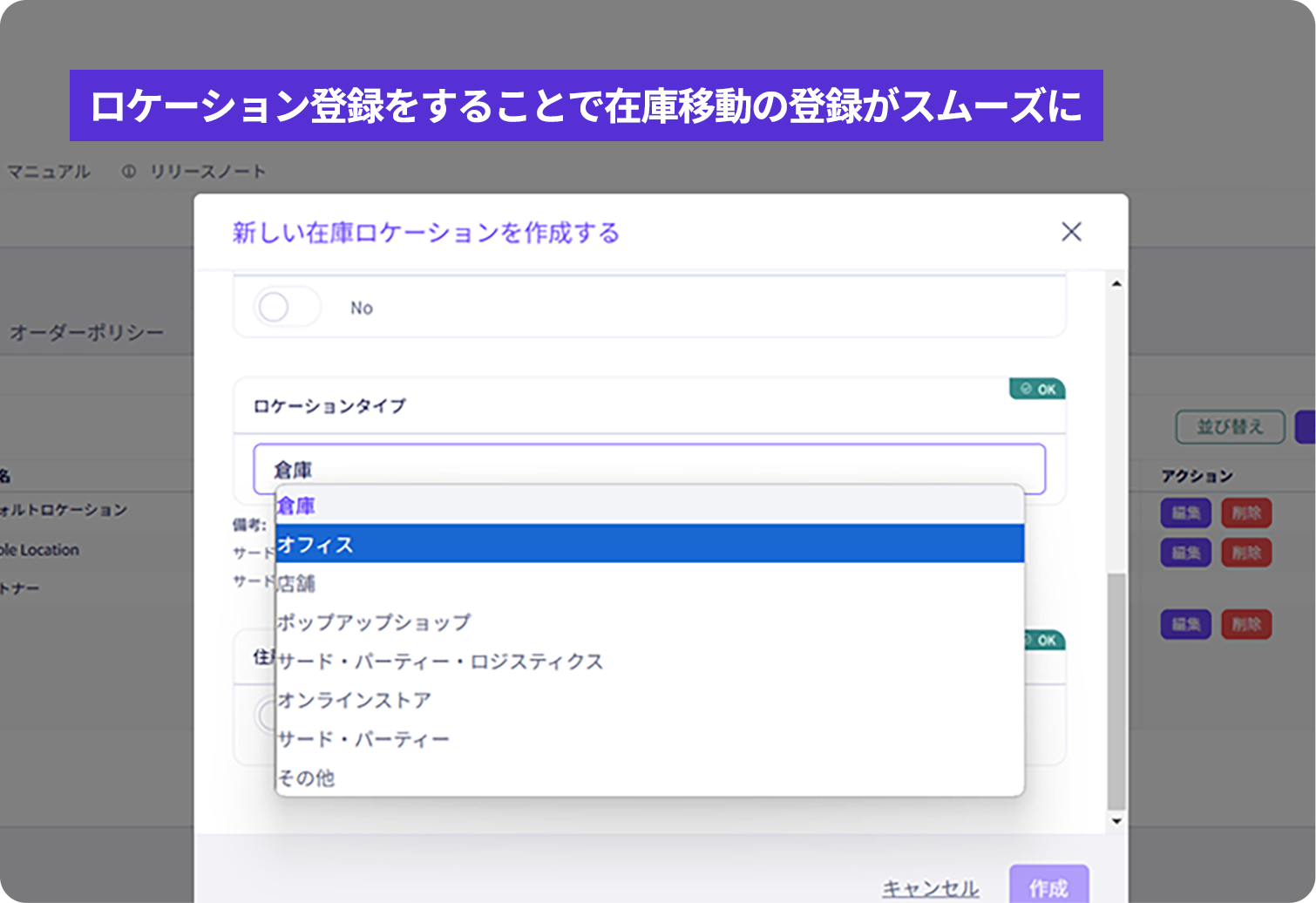Click 削除 in the ォルトロケーション row
This screenshot has width=1316, height=903.
(1246, 513)
